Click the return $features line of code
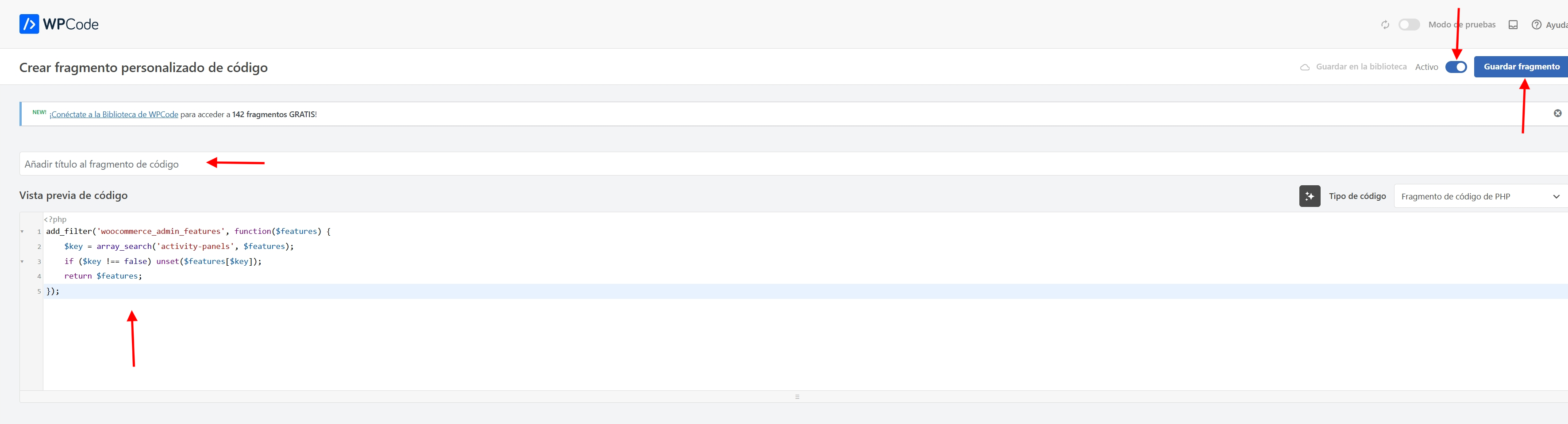This screenshot has width=1568, height=424. [x=103, y=276]
